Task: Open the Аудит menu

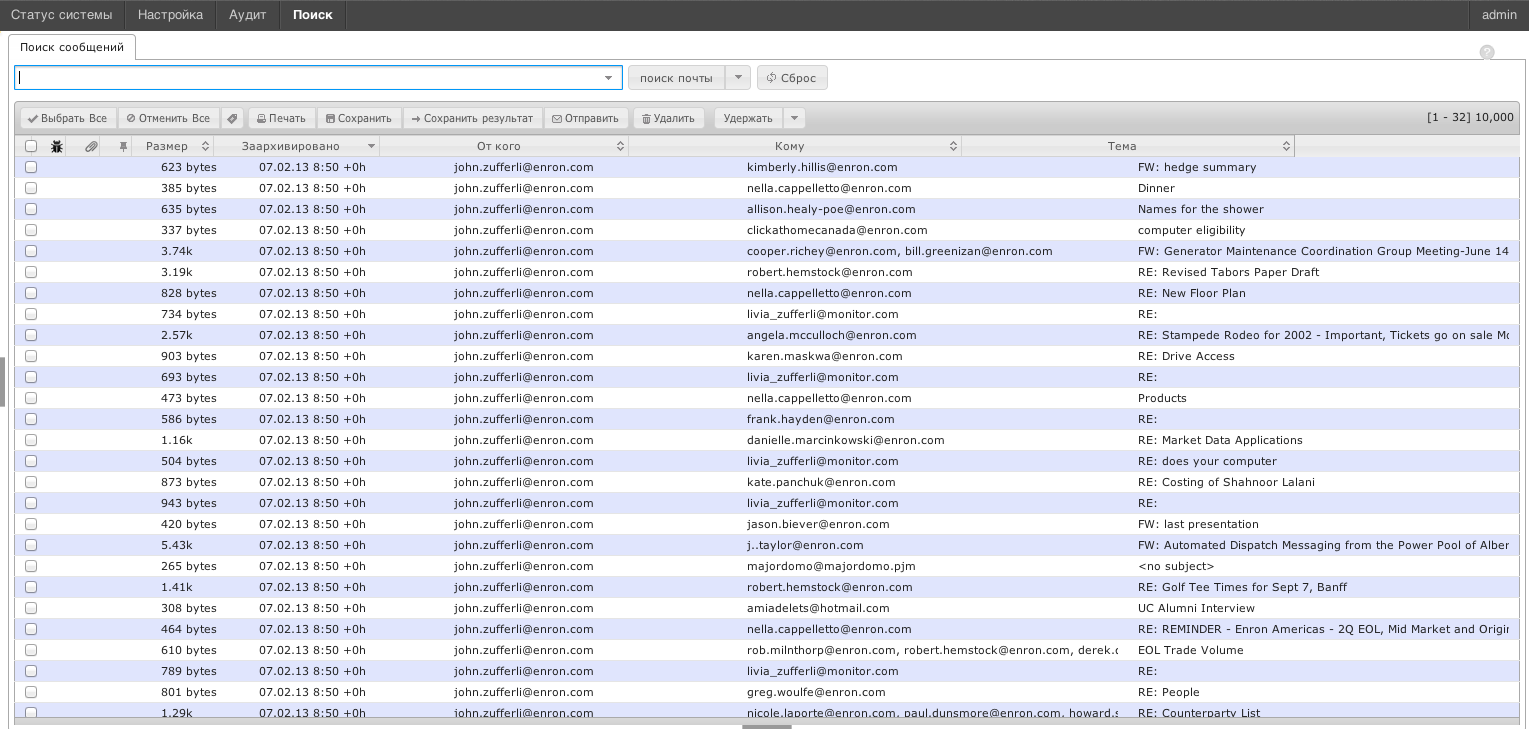Action: (247, 15)
